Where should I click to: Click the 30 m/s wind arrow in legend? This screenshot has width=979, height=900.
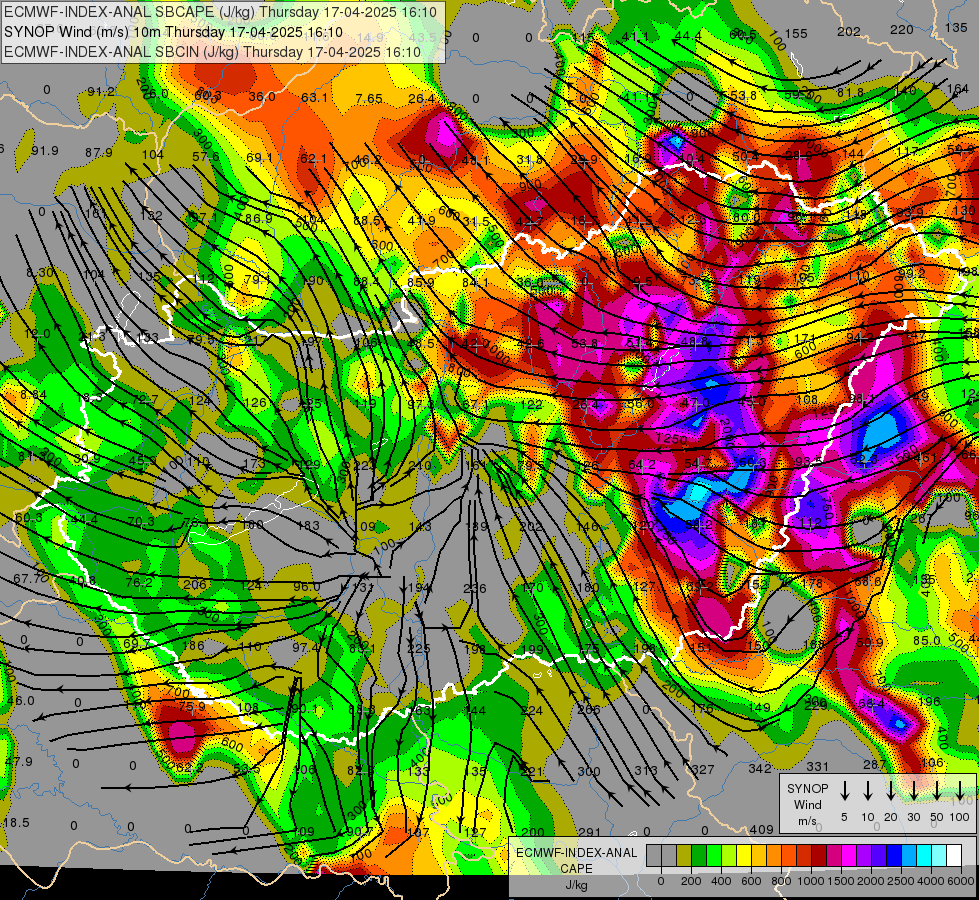(x=914, y=790)
